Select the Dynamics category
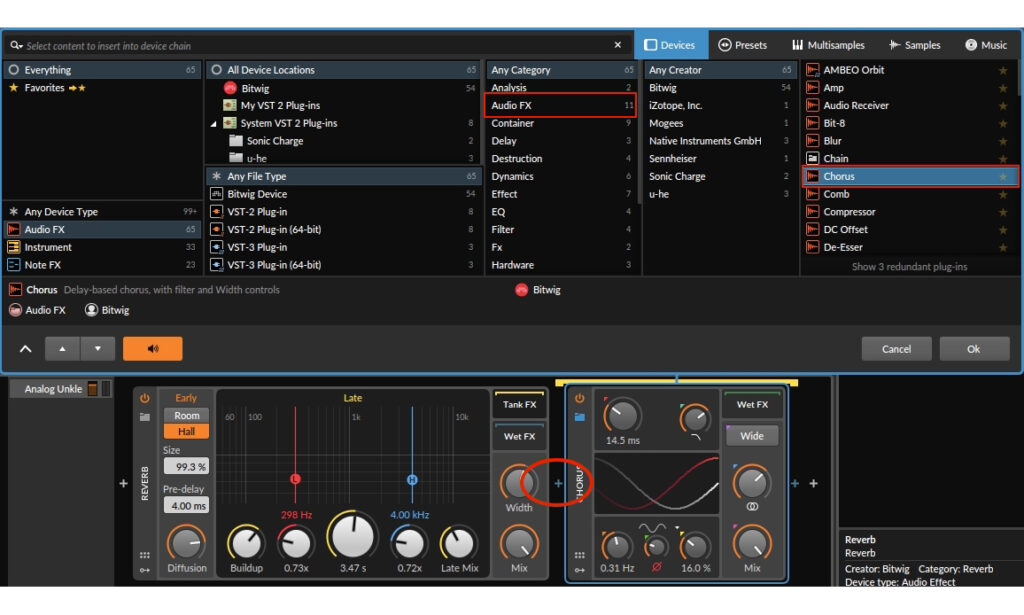The height and width of the screenshot is (615, 1024). 561,176
